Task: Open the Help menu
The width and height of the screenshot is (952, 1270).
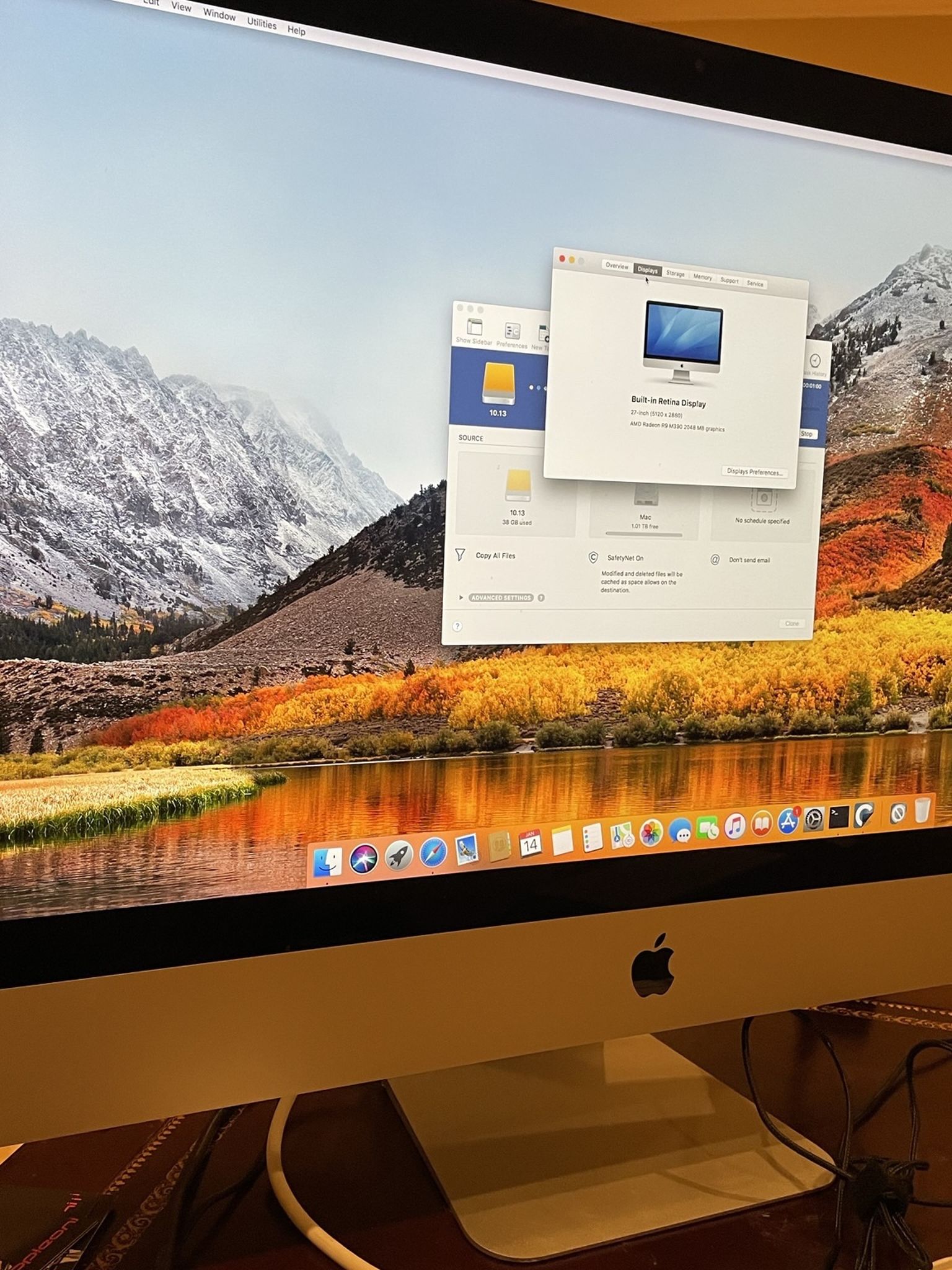Action: 296,30
